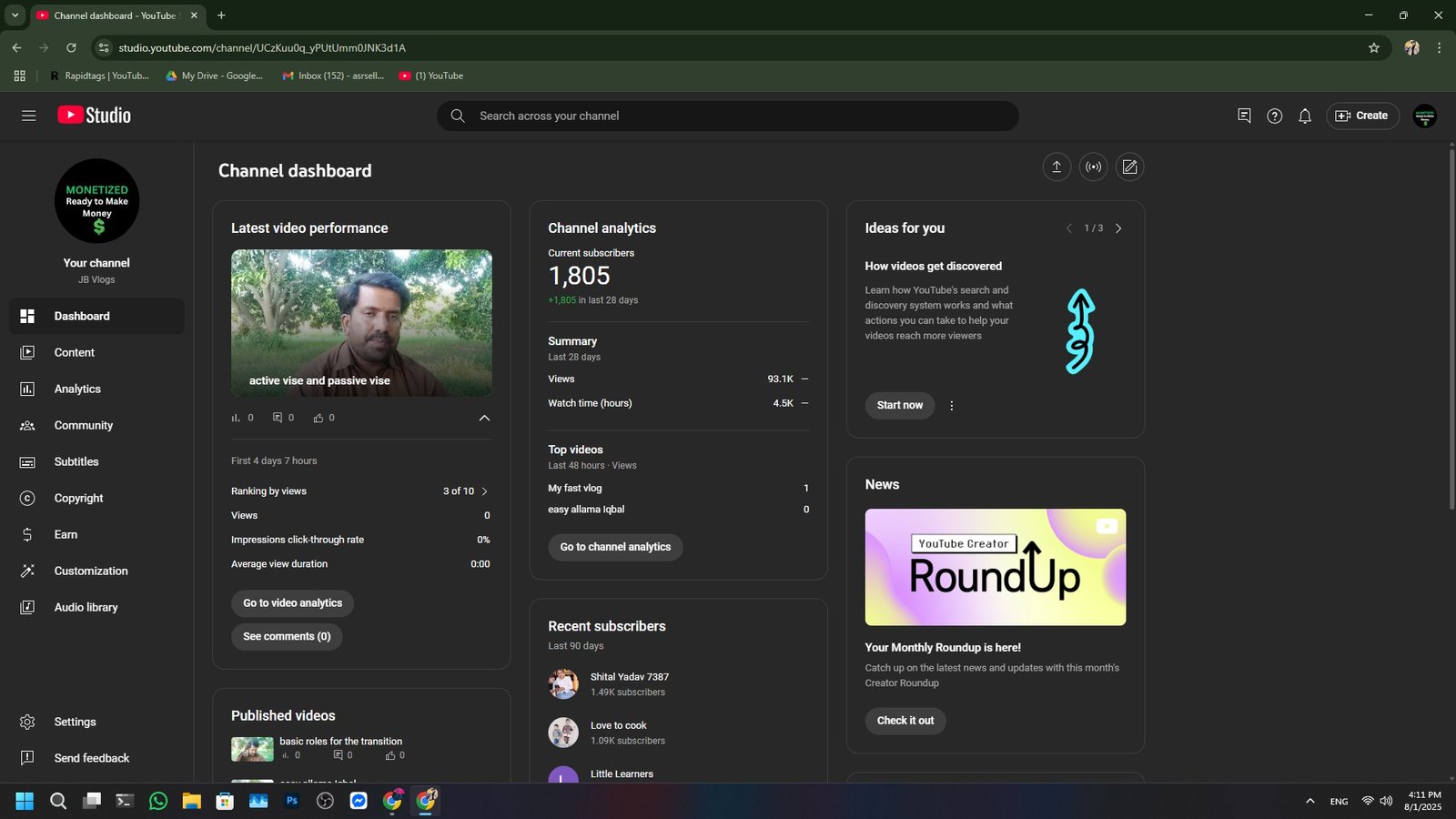Click Check it out news button
The height and width of the screenshot is (819, 1456).
905,721
